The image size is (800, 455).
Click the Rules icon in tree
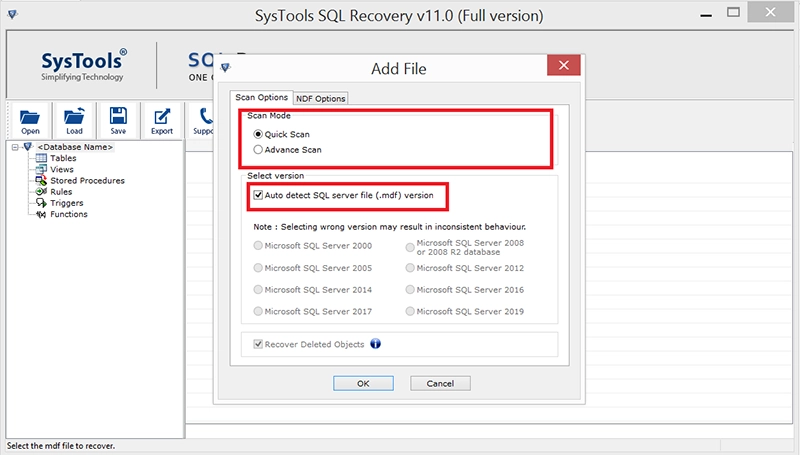tap(41, 192)
